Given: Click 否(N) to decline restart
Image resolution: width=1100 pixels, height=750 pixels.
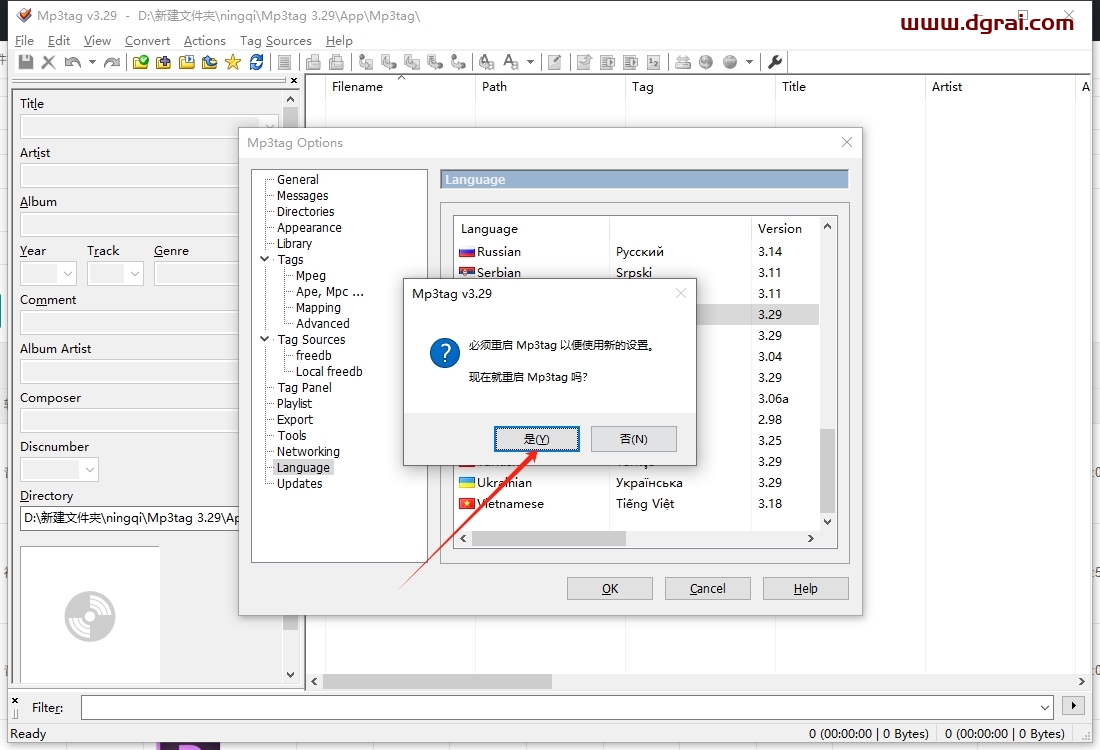Looking at the screenshot, I should coord(633,439).
